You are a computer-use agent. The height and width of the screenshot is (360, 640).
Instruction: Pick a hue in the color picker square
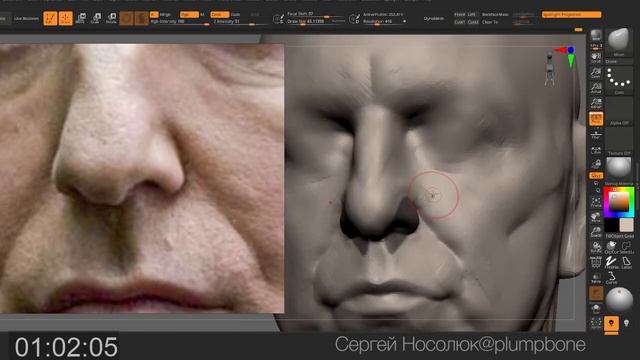point(619,202)
